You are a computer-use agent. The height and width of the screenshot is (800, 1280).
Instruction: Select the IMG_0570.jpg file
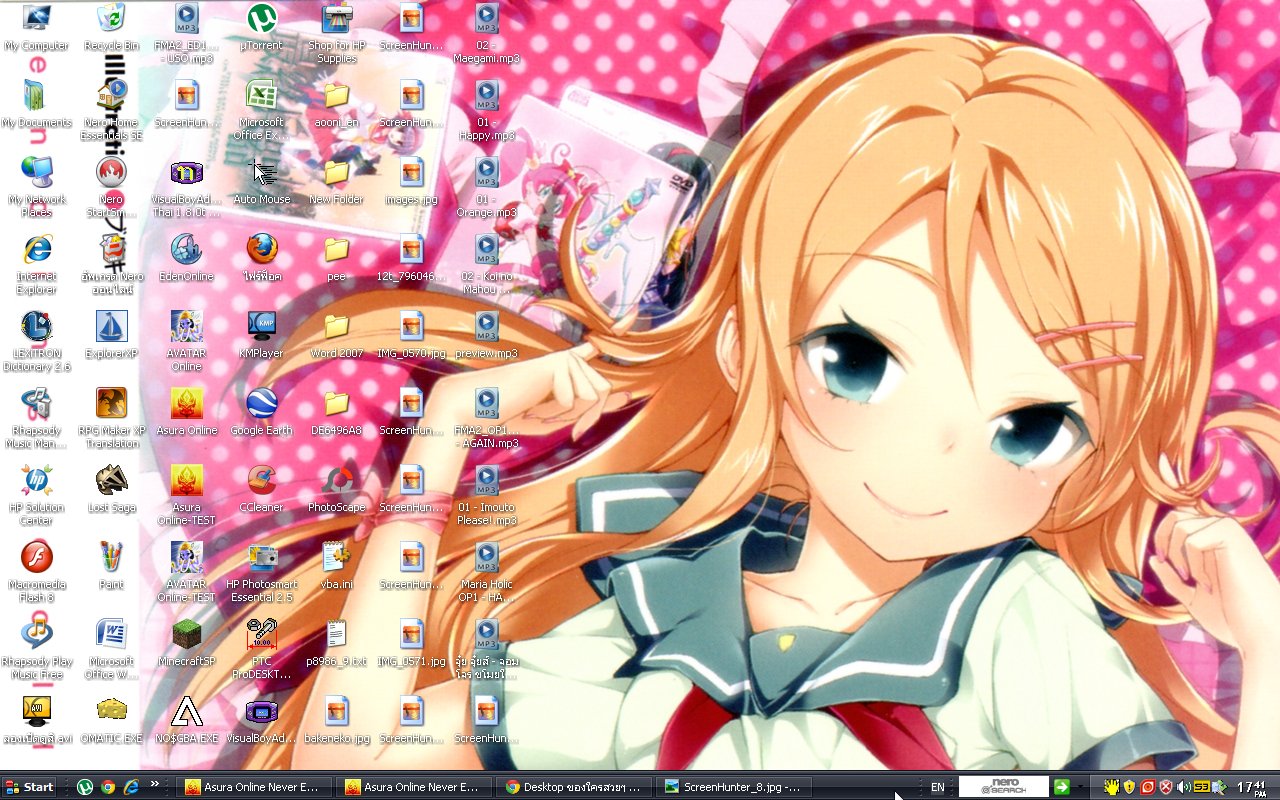click(411, 335)
